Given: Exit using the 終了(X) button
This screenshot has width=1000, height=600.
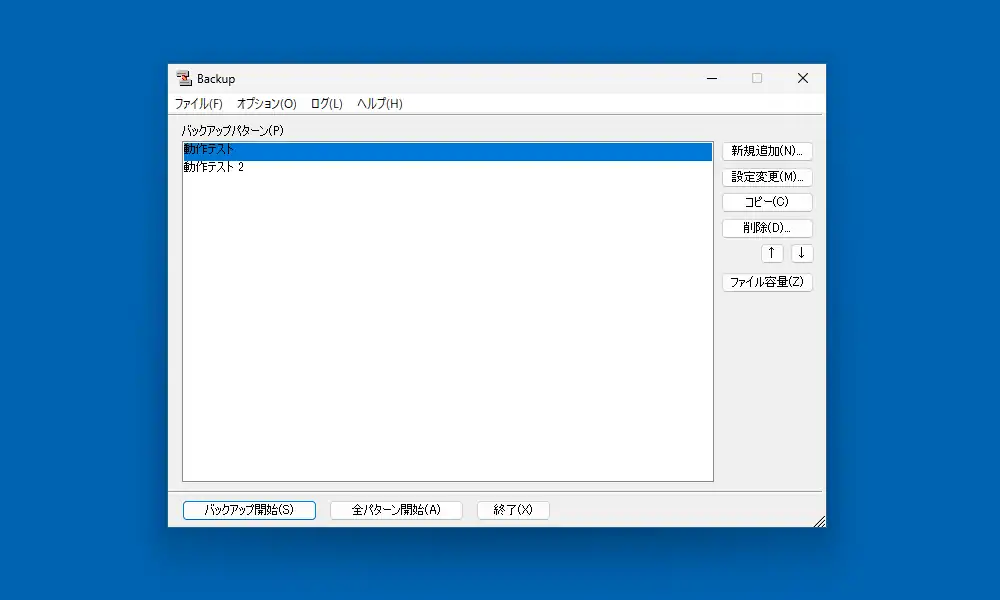Looking at the screenshot, I should [x=513, y=510].
